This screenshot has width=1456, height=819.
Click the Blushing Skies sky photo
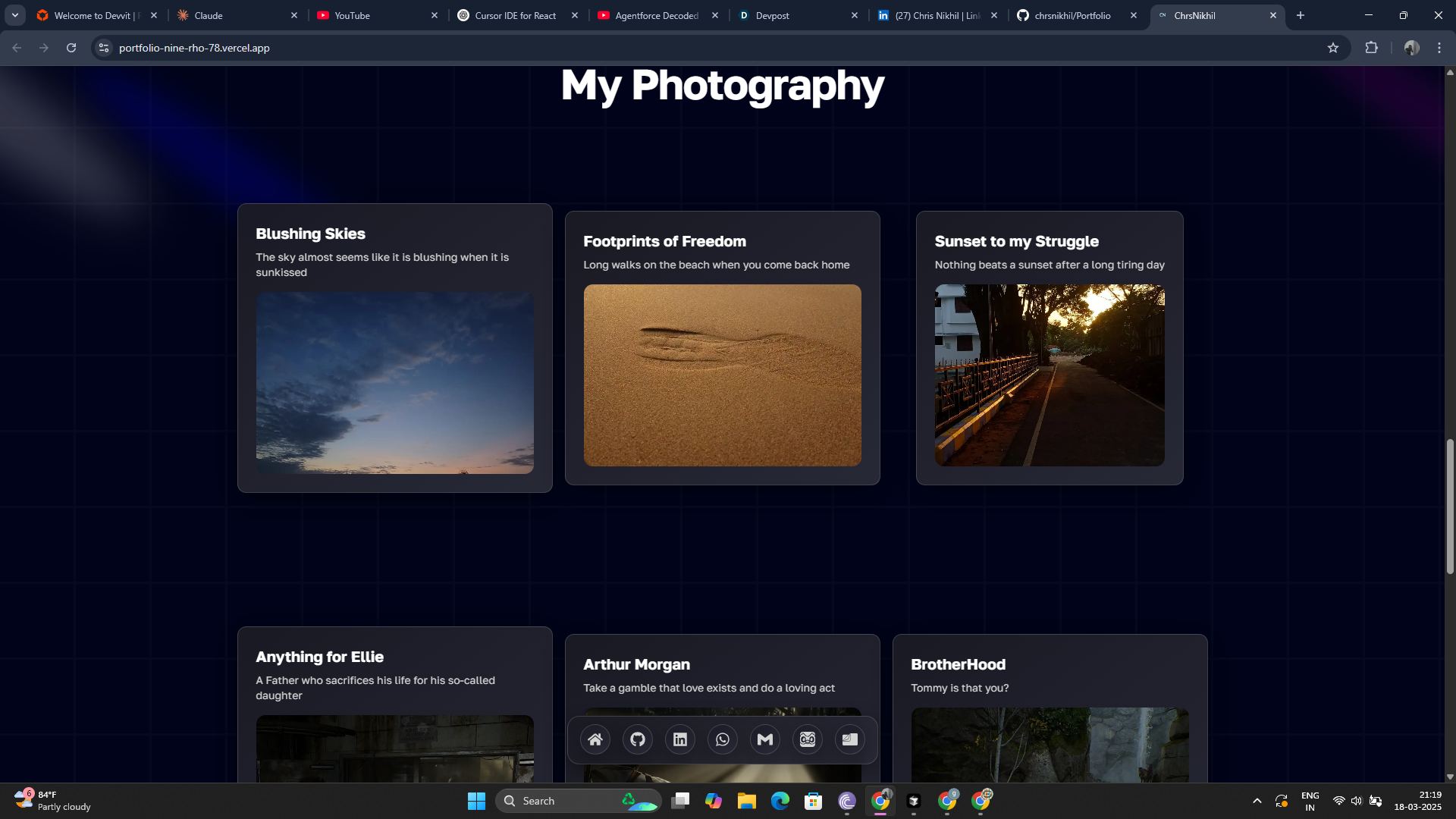(394, 383)
